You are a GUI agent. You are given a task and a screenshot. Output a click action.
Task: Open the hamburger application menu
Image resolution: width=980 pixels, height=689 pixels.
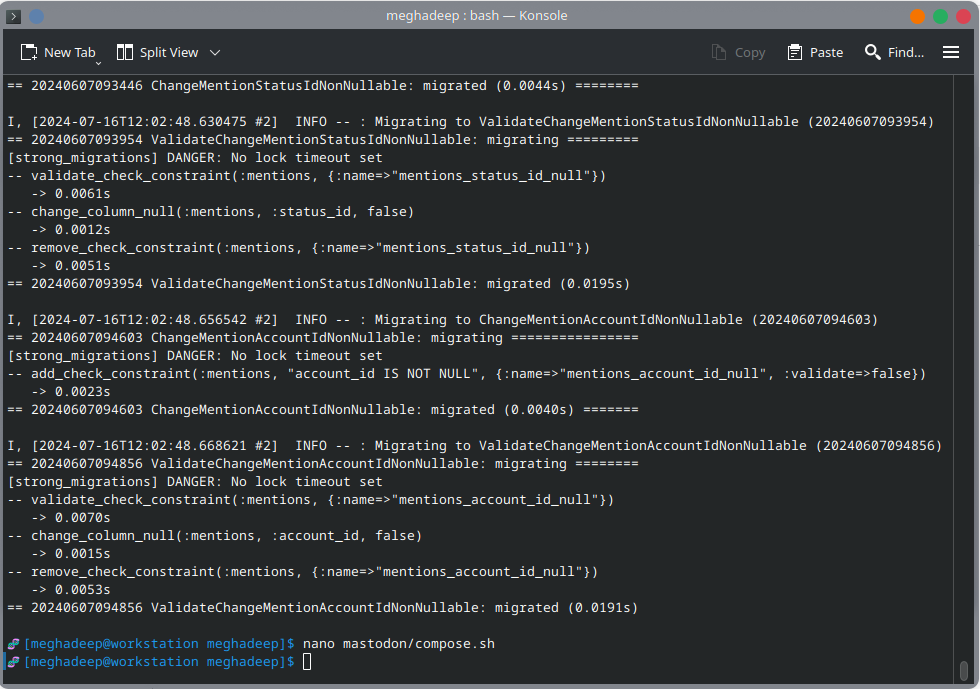click(950, 51)
